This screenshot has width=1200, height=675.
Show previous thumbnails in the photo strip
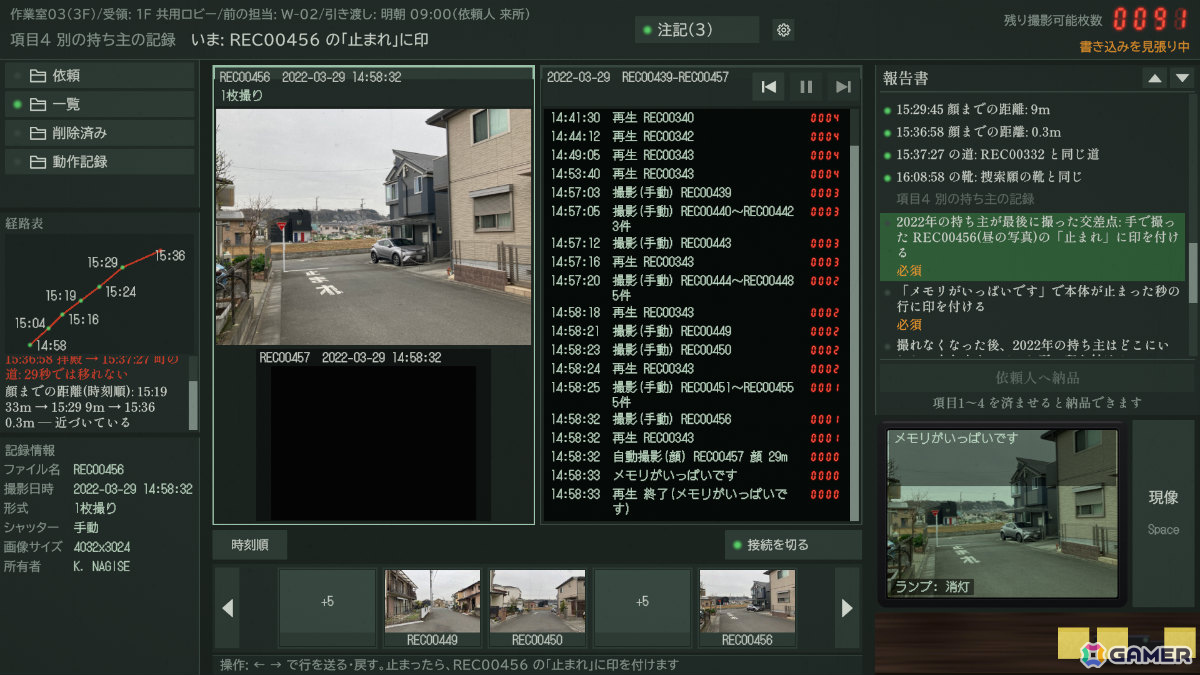(227, 608)
